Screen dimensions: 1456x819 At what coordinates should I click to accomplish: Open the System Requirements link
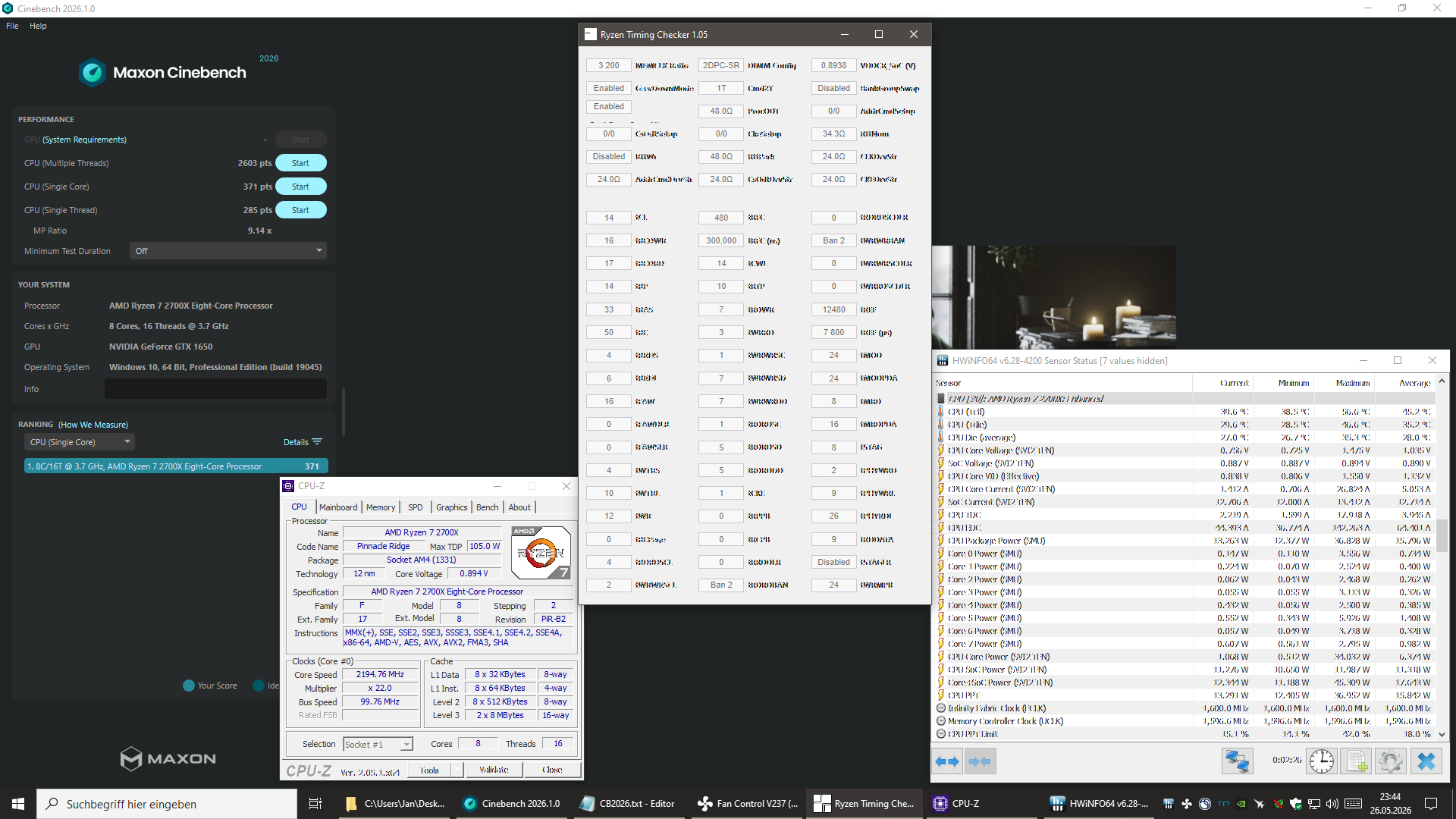tap(84, 140)
